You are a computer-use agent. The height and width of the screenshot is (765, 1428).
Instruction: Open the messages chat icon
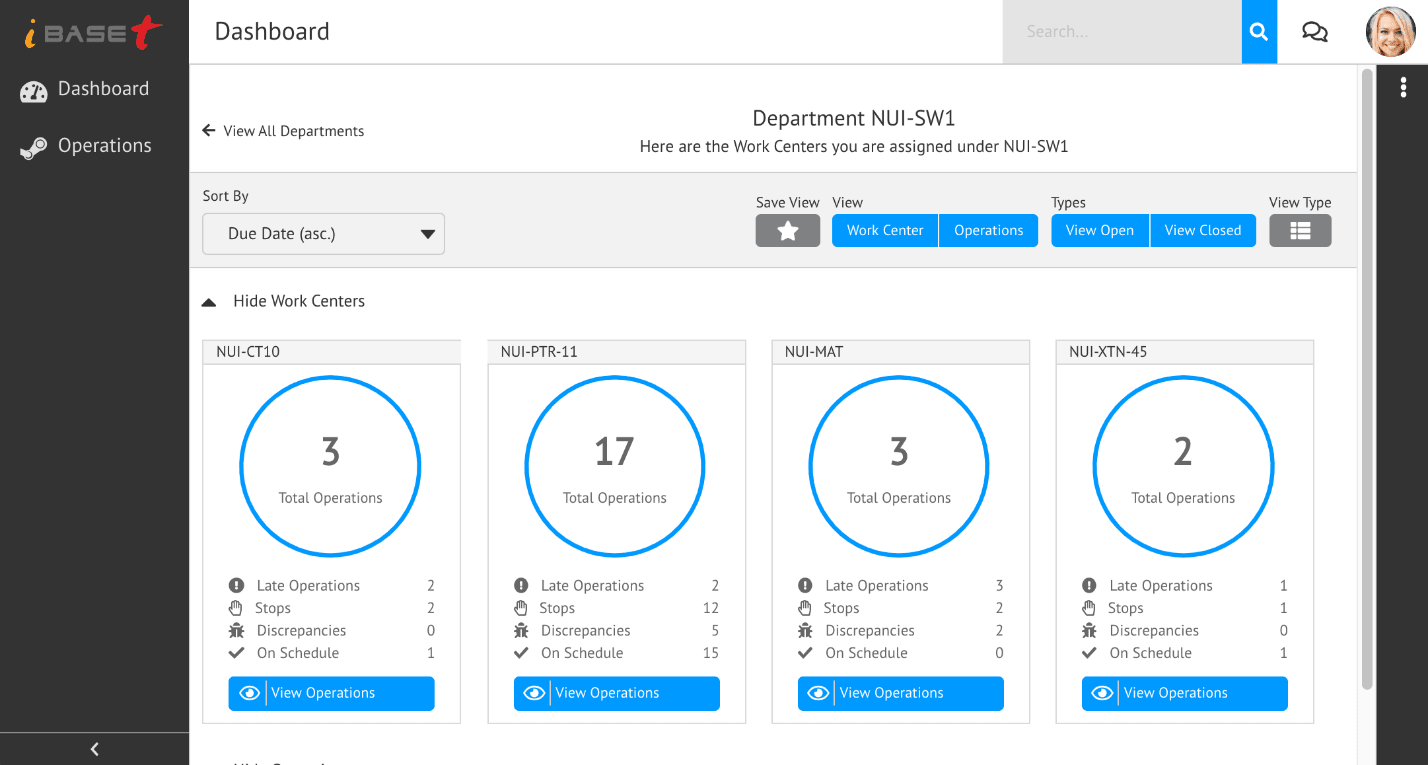1314,31
